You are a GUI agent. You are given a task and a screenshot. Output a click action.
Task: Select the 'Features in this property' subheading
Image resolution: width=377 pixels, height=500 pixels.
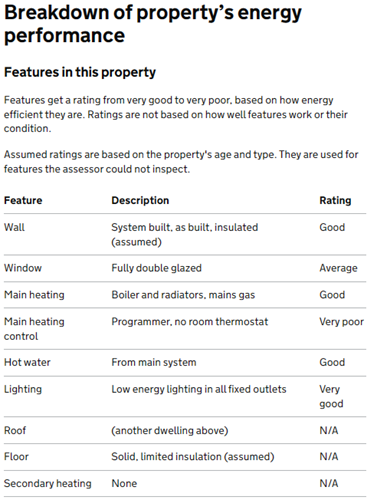tap(80, 73)
